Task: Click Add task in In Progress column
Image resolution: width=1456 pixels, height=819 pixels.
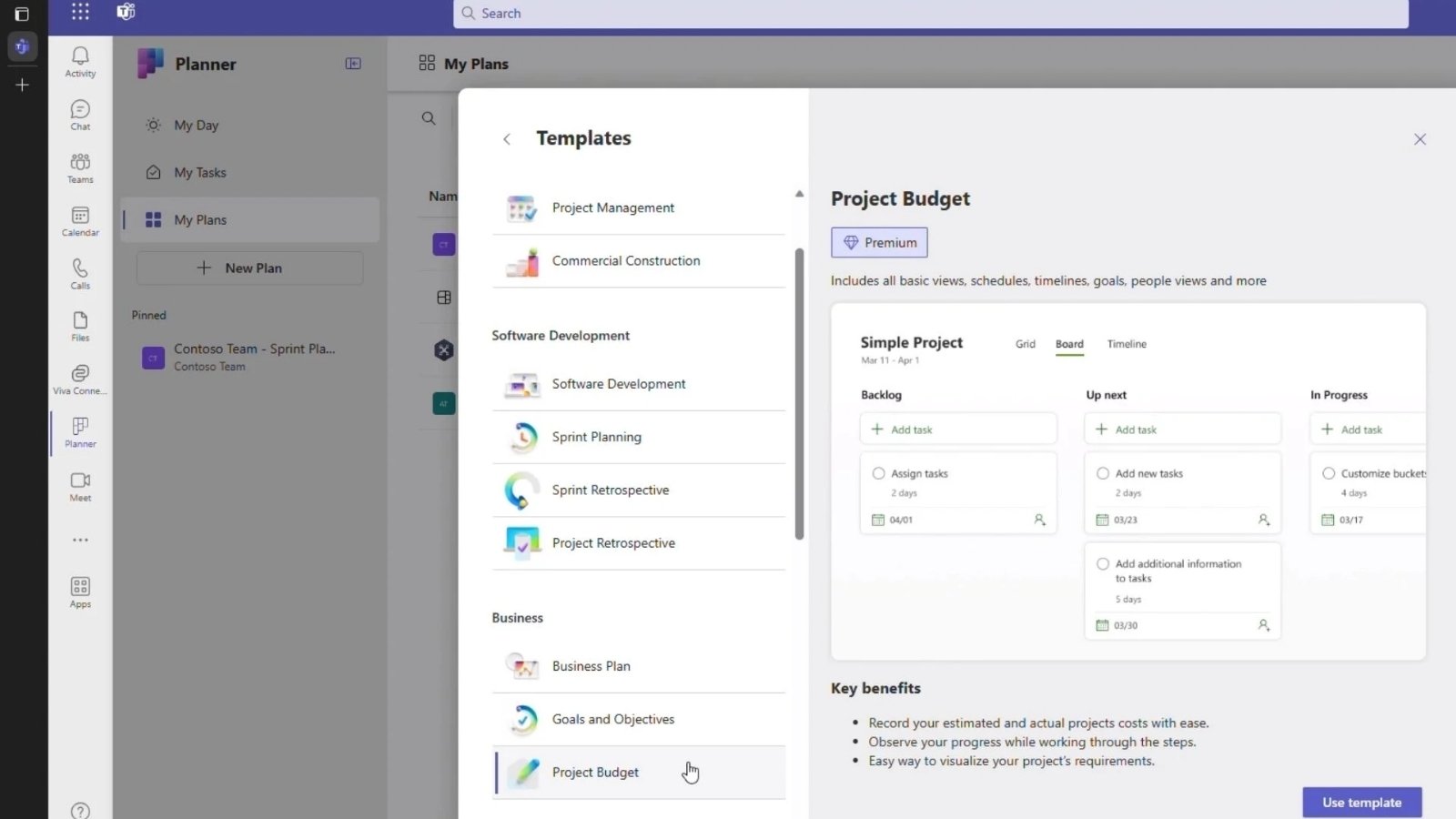Action: tap(1368, 429)
